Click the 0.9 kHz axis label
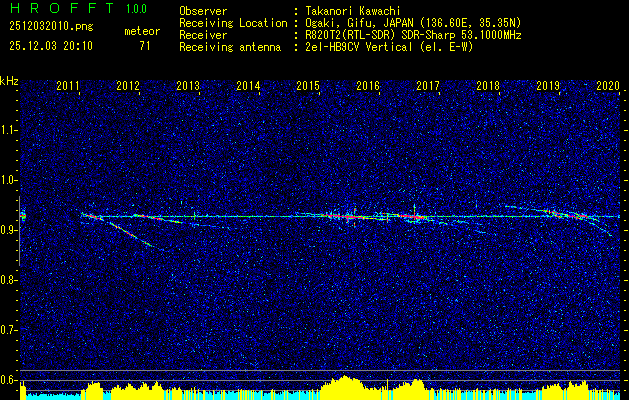 coord(9,230)
